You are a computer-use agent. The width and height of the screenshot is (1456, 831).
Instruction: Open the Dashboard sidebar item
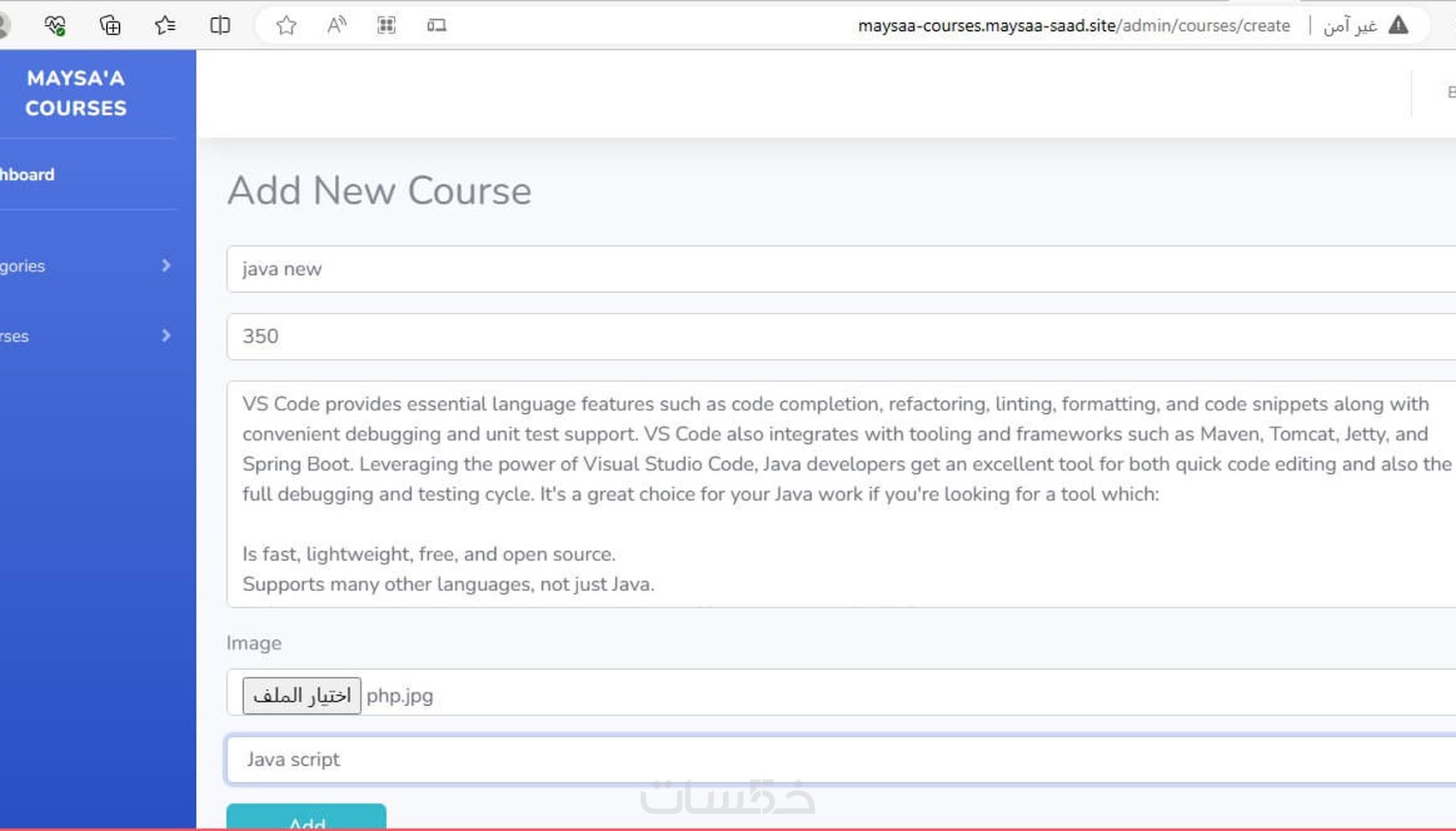click(27, 175)
